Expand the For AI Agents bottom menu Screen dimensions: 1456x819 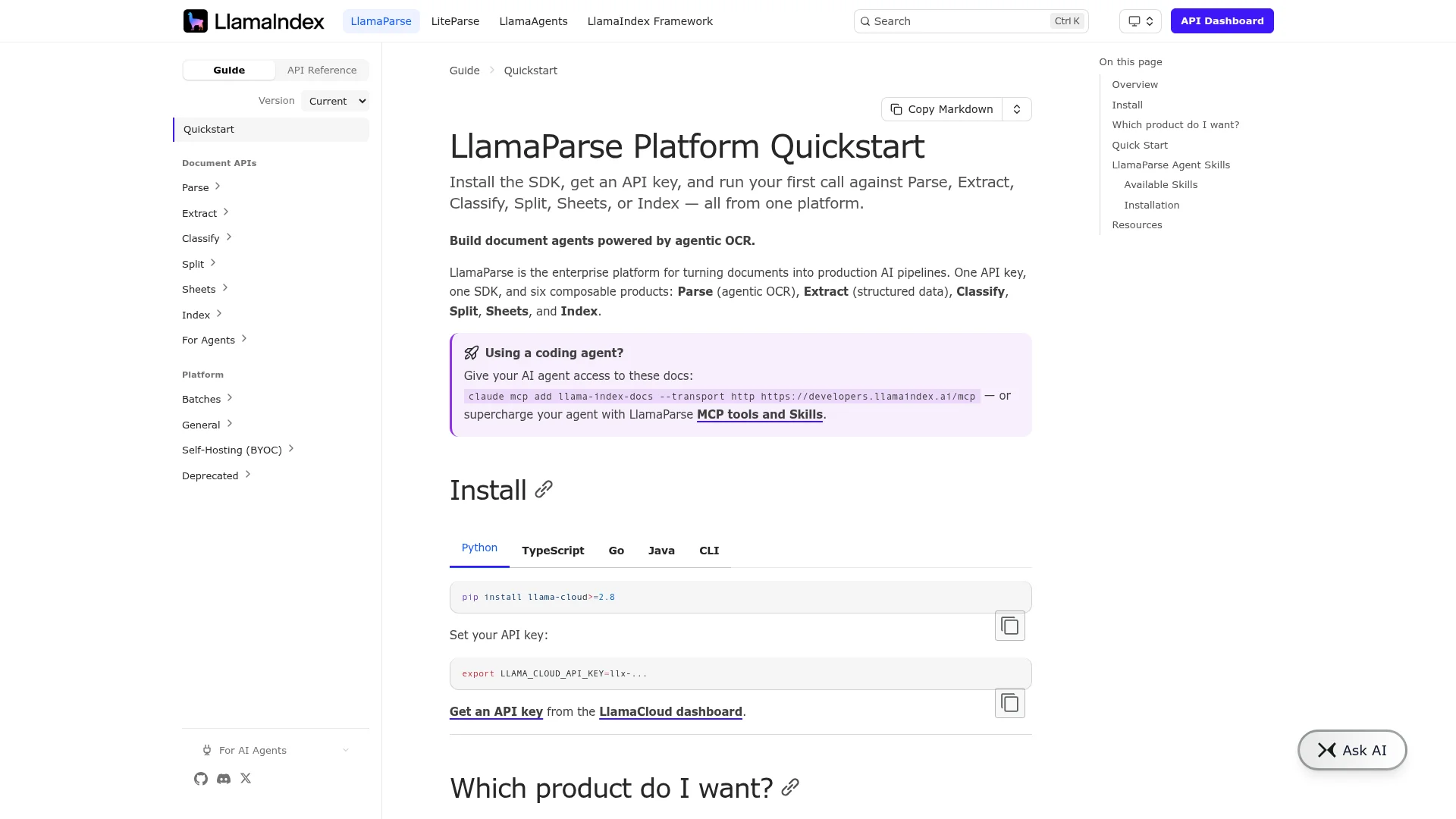tap(275, 750)
